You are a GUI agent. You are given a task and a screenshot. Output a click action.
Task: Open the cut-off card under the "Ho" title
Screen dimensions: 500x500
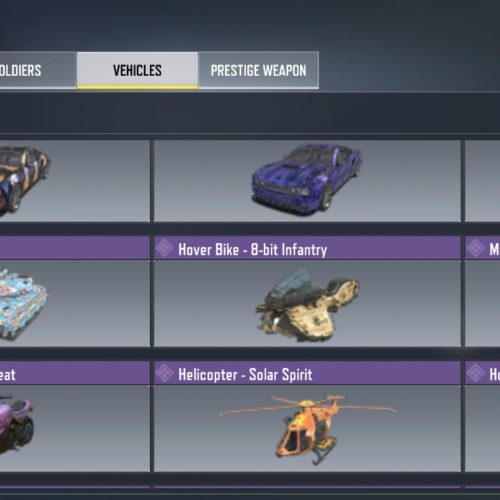pyautogui.click(x=482, y=428)
